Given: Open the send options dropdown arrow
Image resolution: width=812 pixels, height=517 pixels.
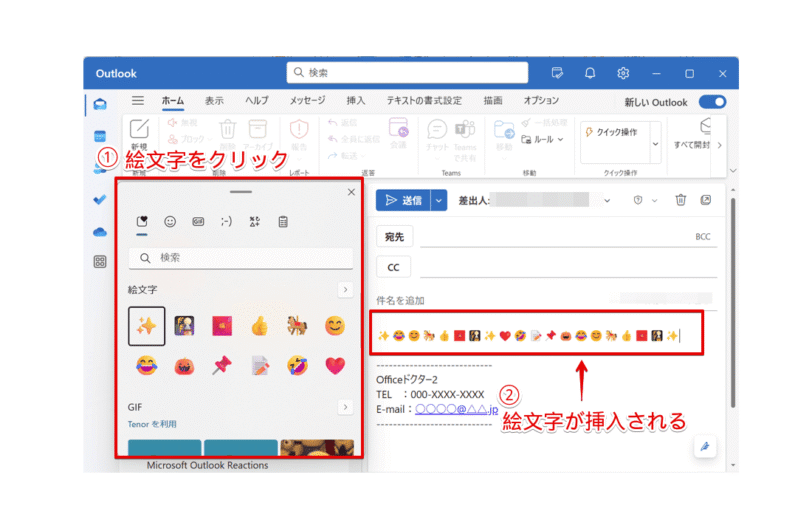Looking at the screenshot, I should point(439,200).
